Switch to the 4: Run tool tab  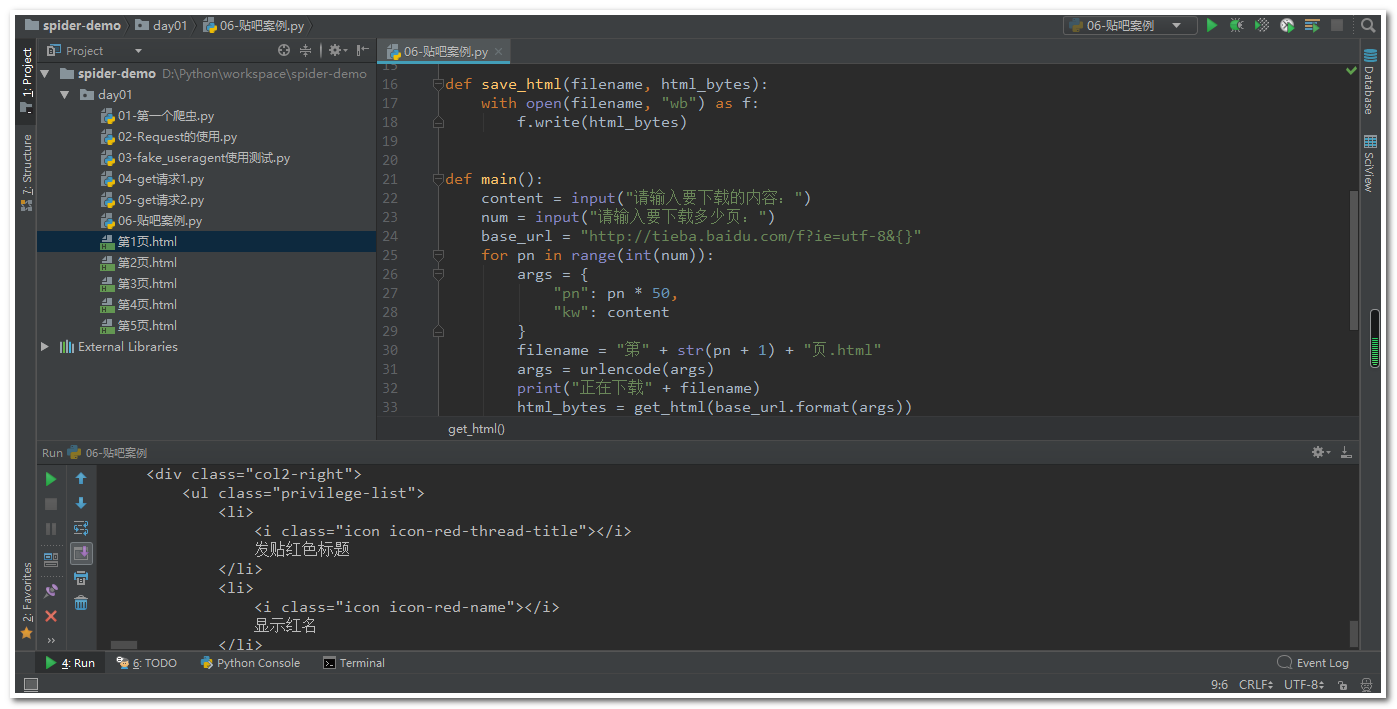70,663
